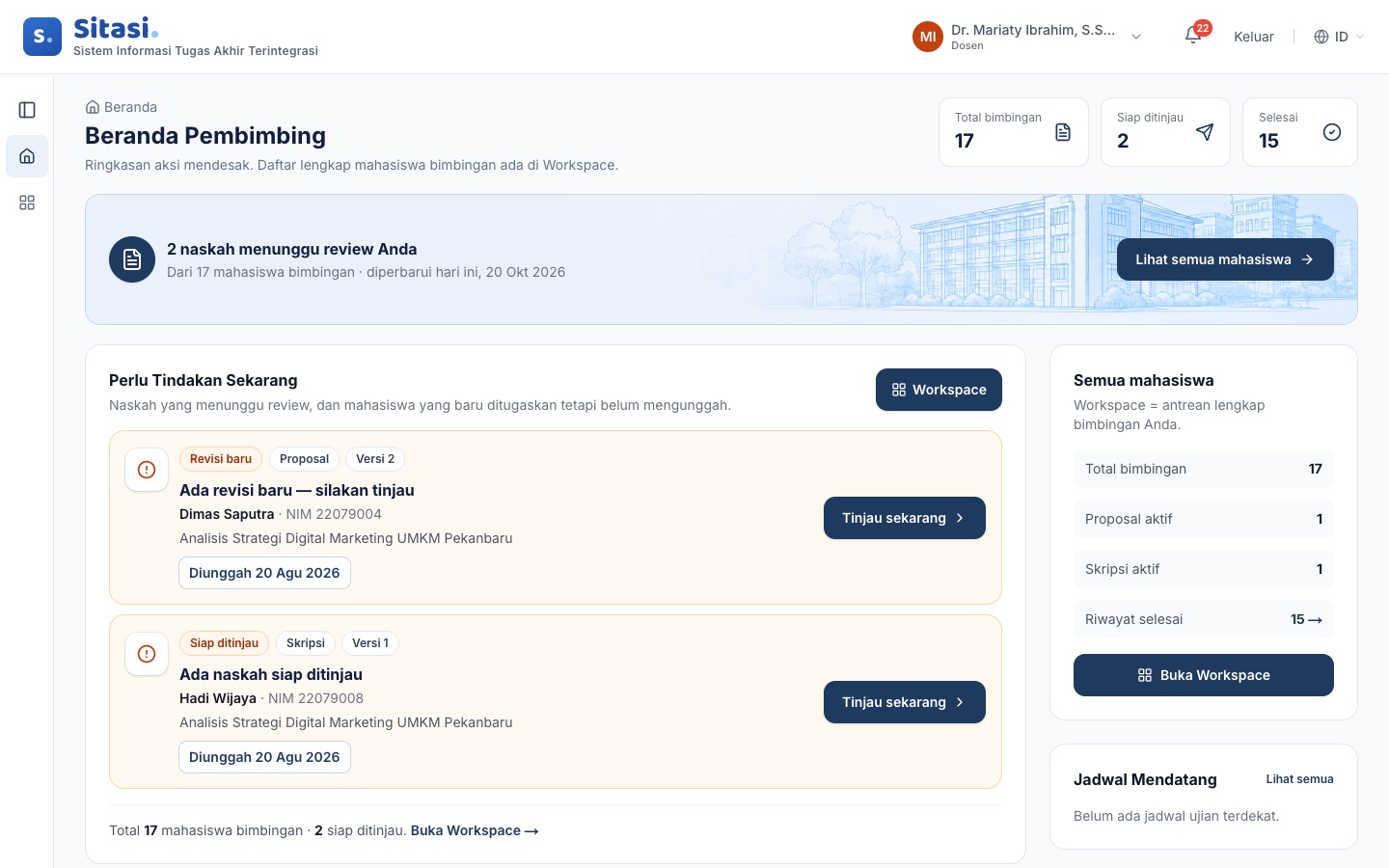Click the alert icon beside Hadi Wijaya's card
The image size is (1389, 868).
click(x=147, y=654)
